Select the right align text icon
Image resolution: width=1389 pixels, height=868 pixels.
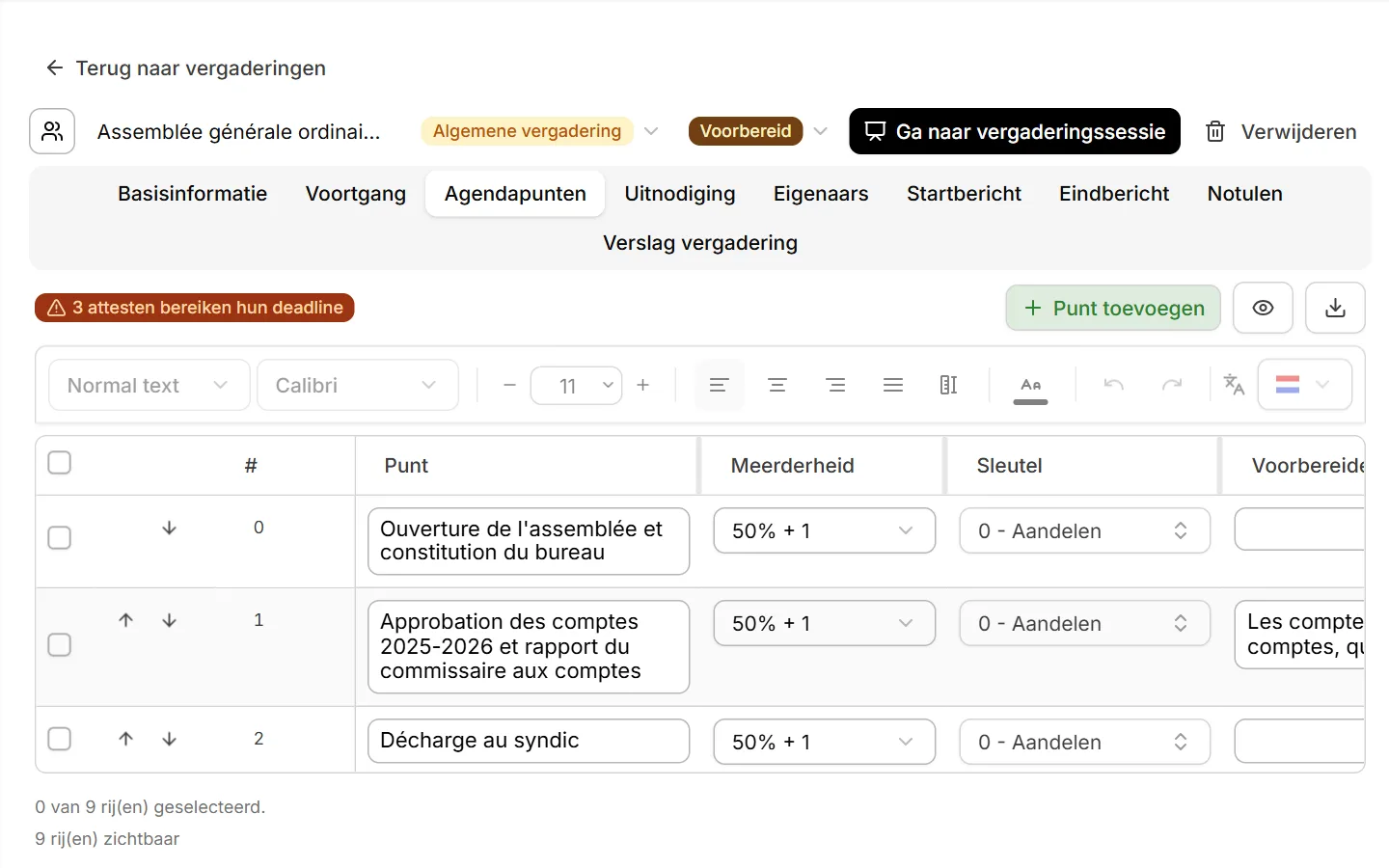pos(835,385)
